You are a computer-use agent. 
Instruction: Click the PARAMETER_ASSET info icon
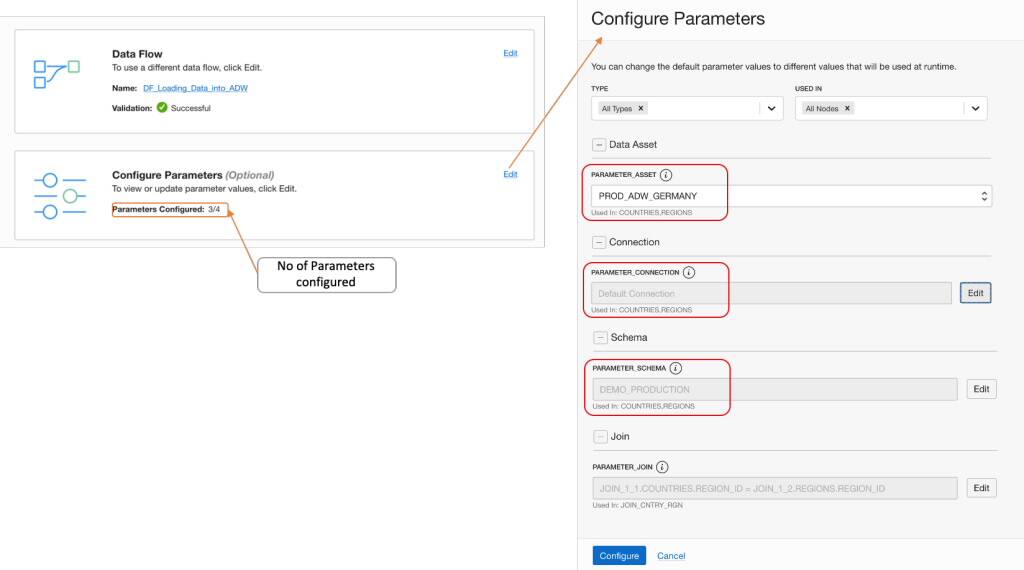click(666, 174)
